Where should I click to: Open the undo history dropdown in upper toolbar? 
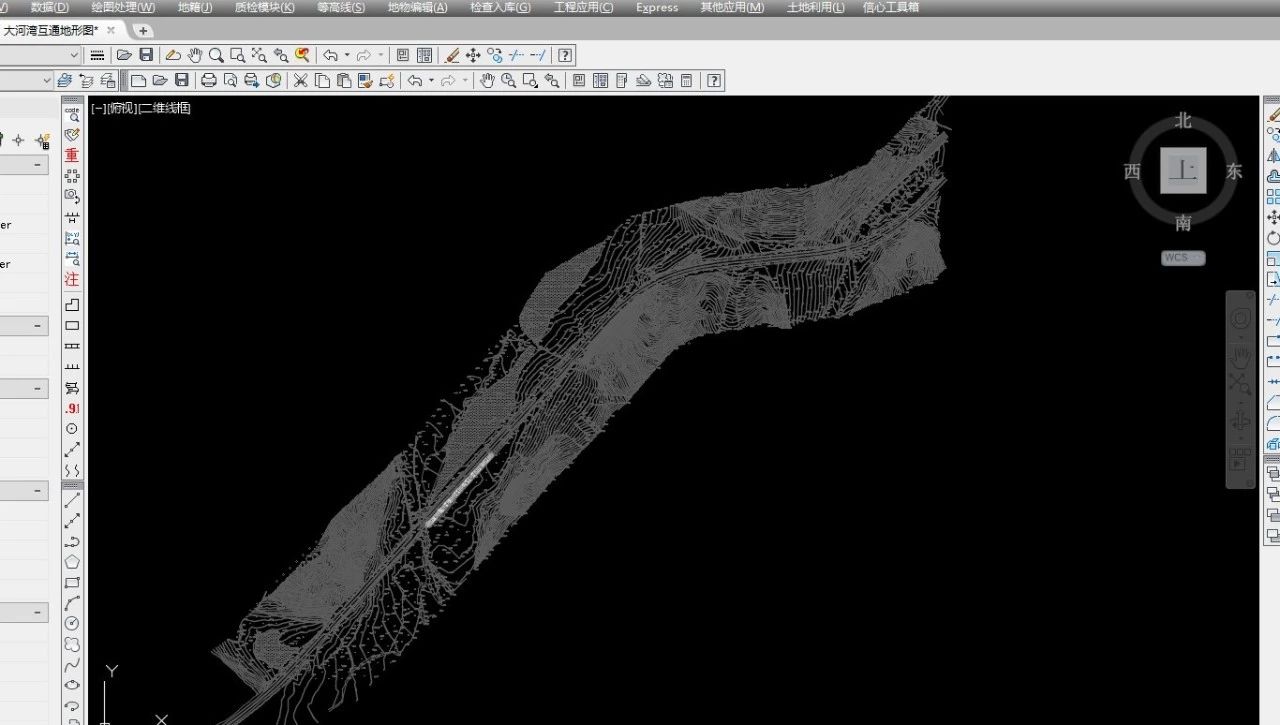click(x=347, y=55)
